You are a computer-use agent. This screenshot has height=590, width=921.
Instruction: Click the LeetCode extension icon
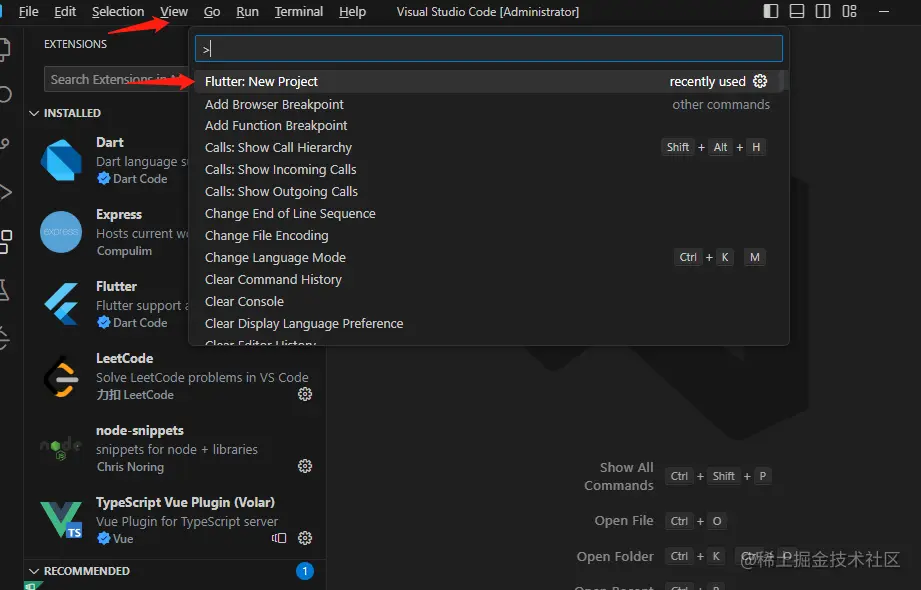point(61,376)
